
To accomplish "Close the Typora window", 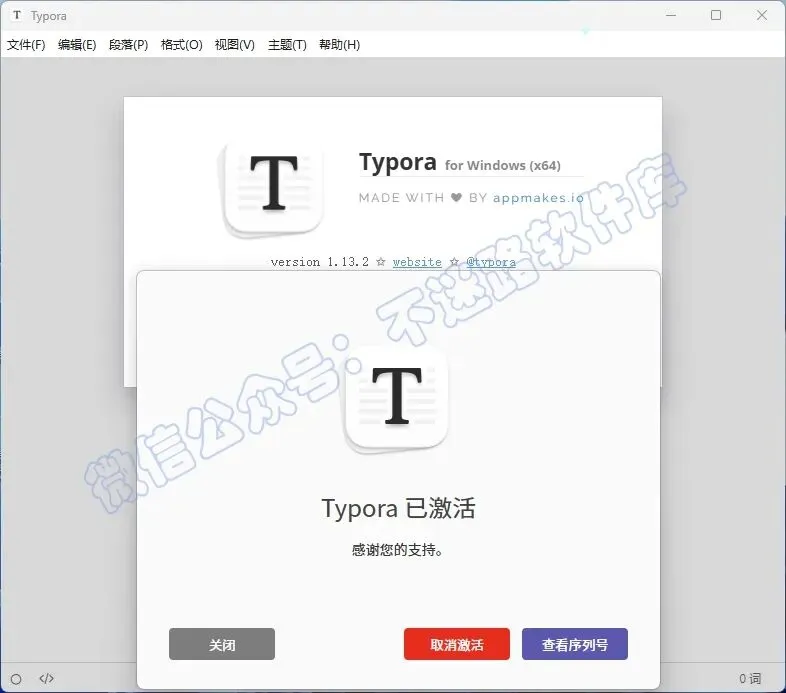I will click(x=762, y=15).
